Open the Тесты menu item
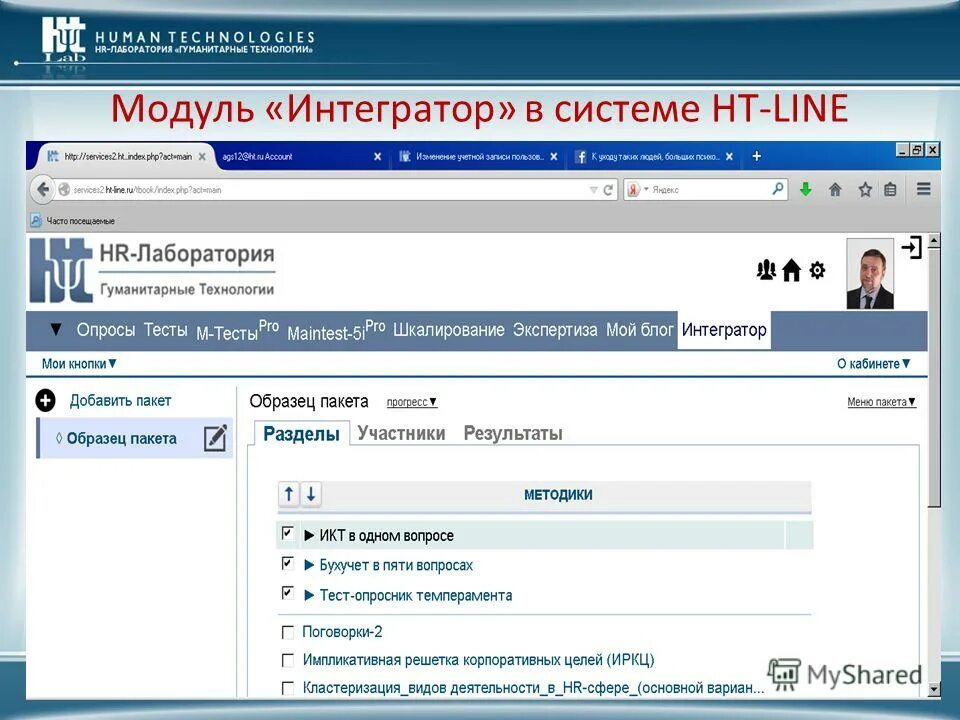The image size is (960, 720). coord(166,329)
